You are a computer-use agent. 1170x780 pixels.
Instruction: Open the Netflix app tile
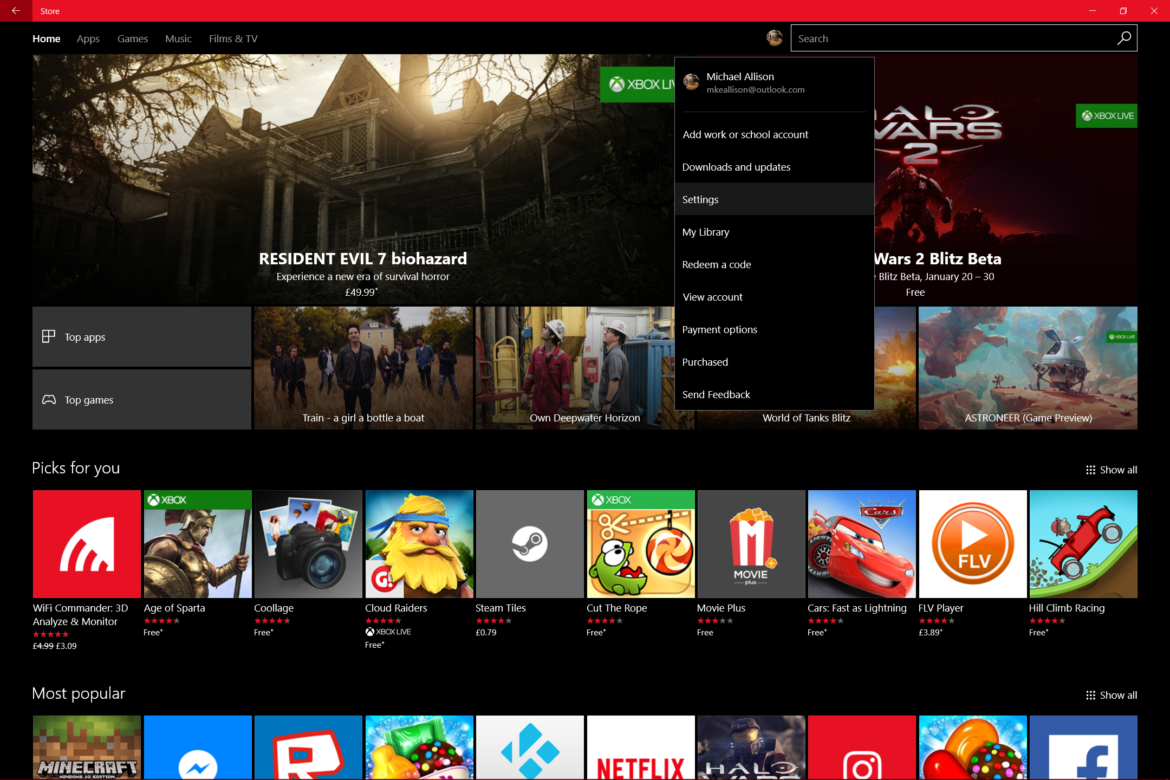point(640,748)
